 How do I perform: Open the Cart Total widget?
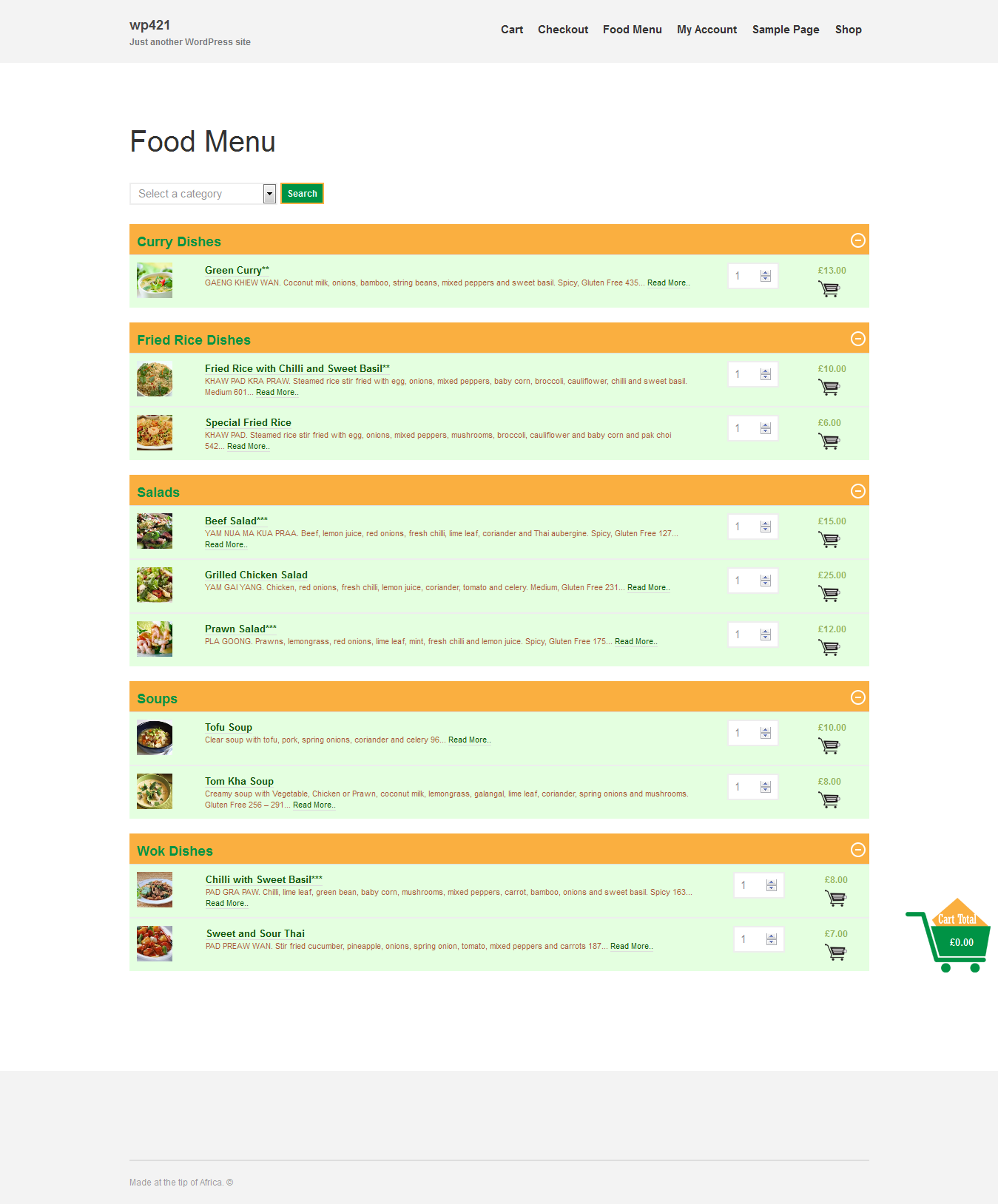[957, 942]
